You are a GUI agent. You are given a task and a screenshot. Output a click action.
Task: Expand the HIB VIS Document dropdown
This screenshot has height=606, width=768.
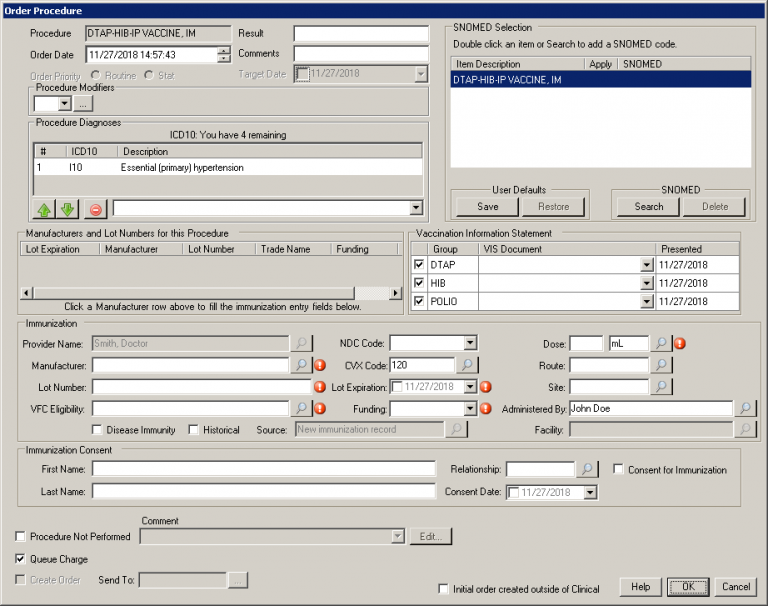[646, 283]
